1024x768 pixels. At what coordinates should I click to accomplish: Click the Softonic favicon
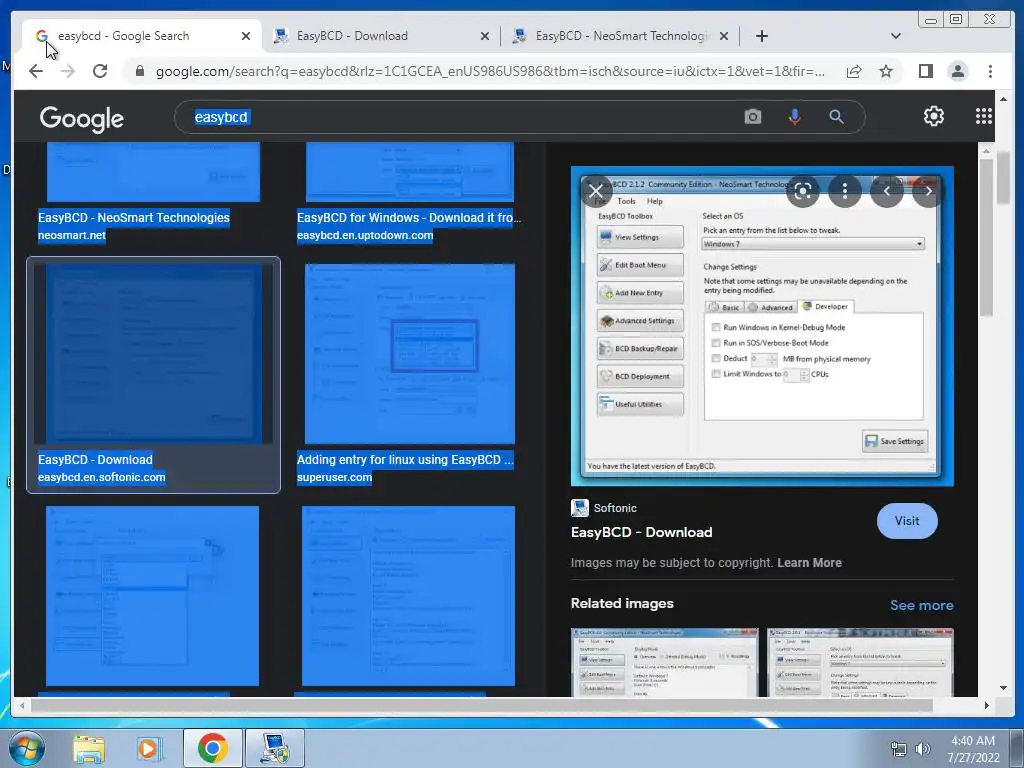coord(579,507)
